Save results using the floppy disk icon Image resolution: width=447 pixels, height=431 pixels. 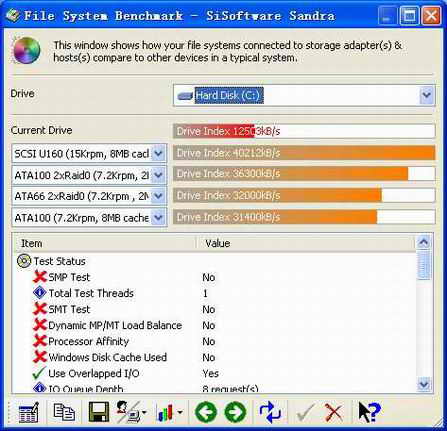[99, 412]
